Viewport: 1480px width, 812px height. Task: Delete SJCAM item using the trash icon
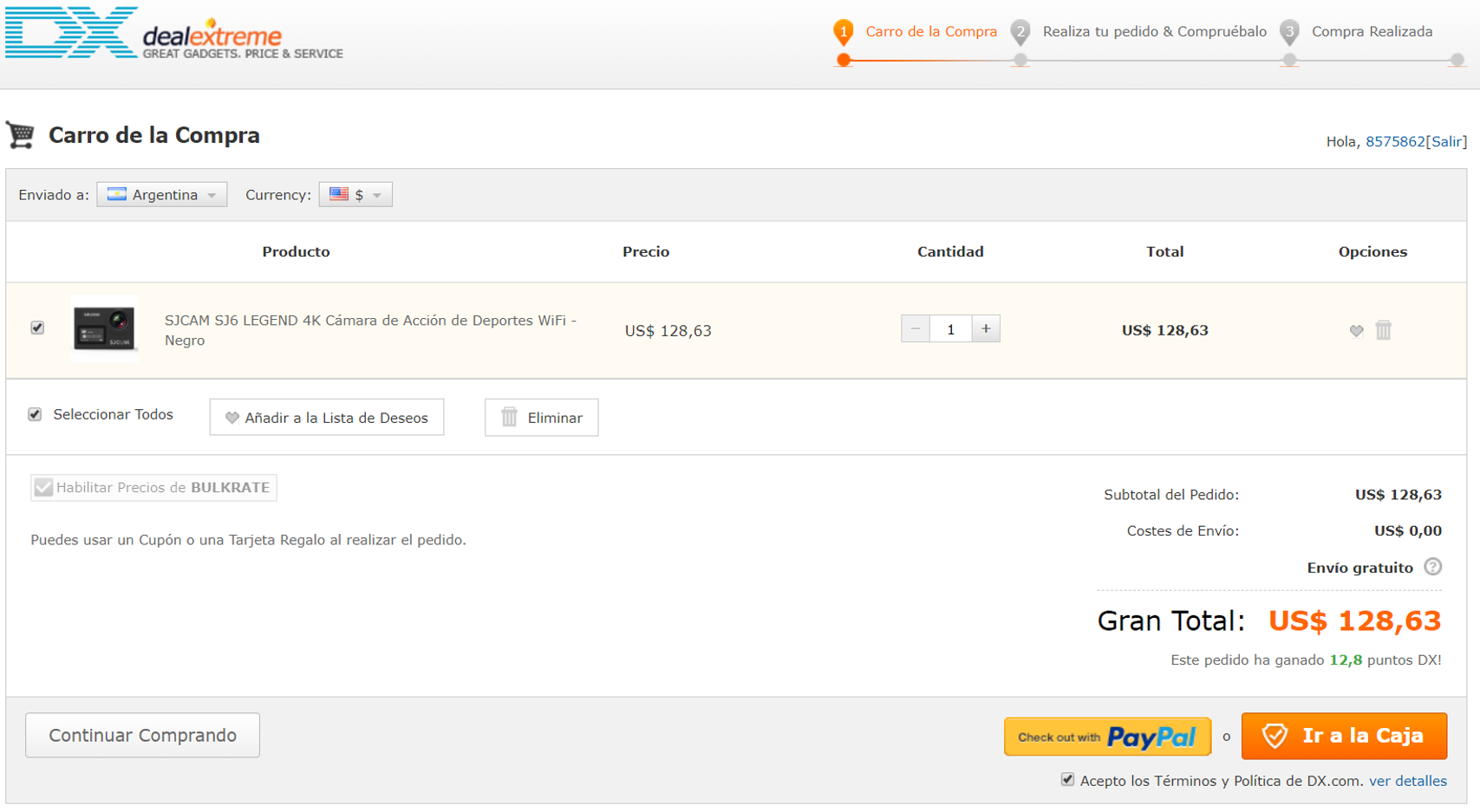point(1384,329)
